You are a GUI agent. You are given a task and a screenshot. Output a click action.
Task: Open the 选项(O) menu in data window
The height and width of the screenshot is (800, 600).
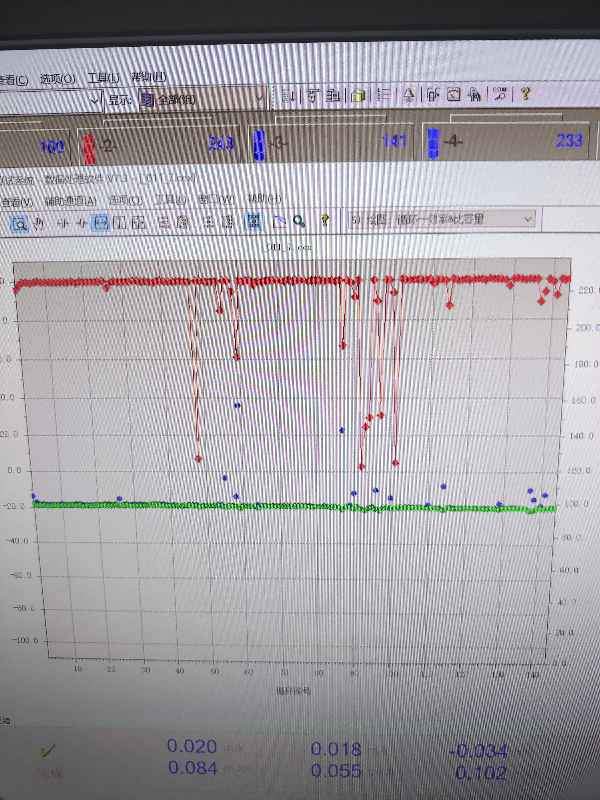click(x=126, y=201)
